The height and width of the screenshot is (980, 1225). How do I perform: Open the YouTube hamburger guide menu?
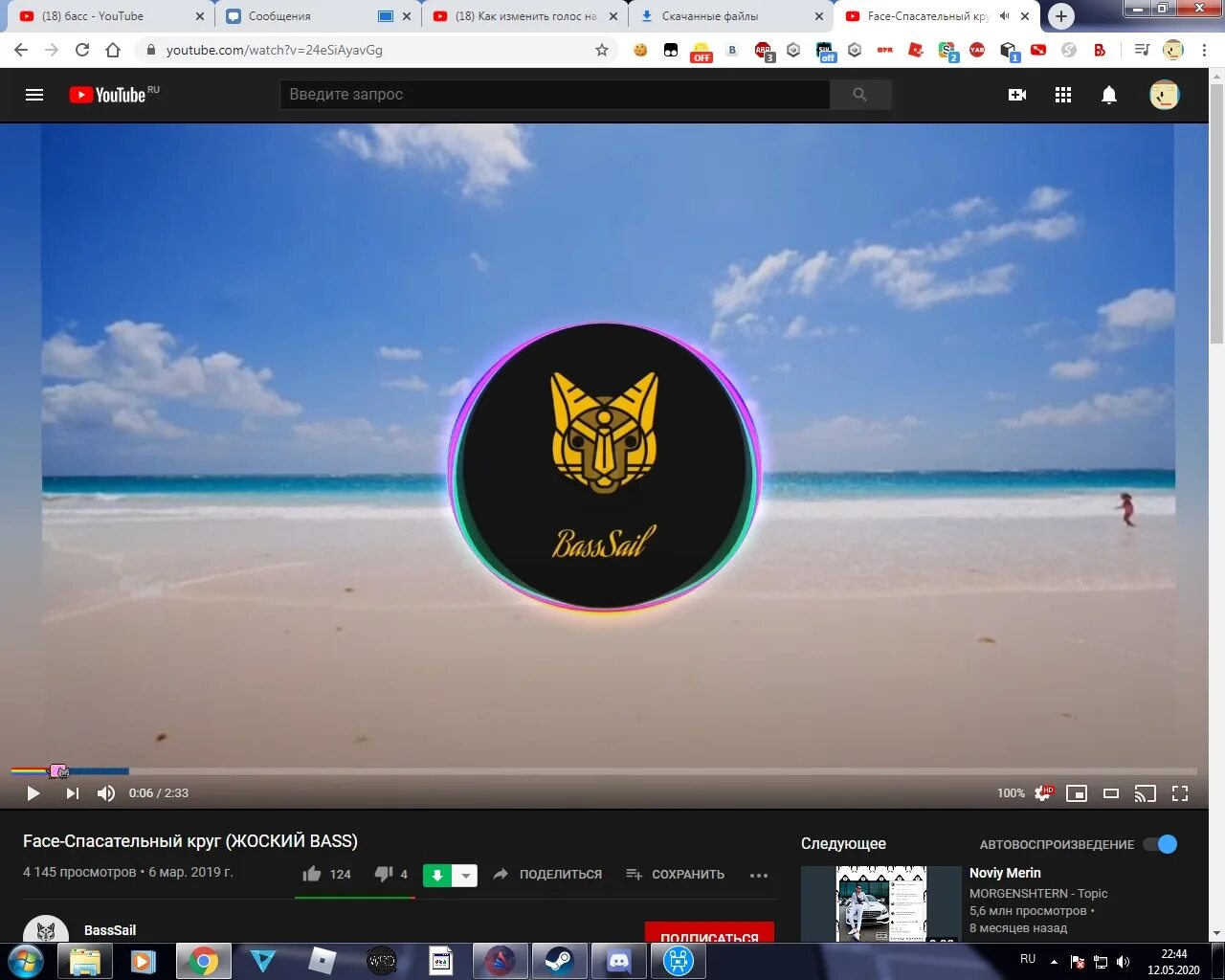point(34,95)
